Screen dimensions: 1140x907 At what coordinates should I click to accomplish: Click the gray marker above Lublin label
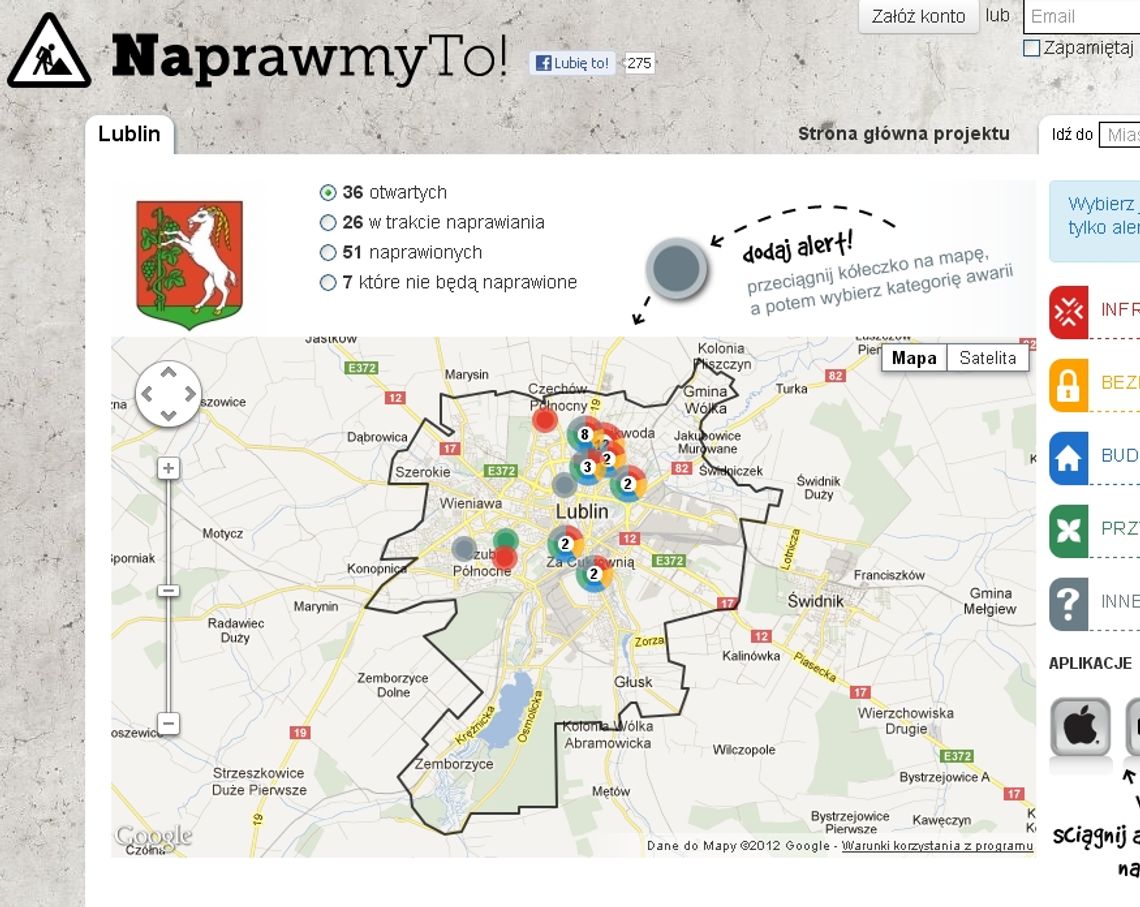pos(564,485)
